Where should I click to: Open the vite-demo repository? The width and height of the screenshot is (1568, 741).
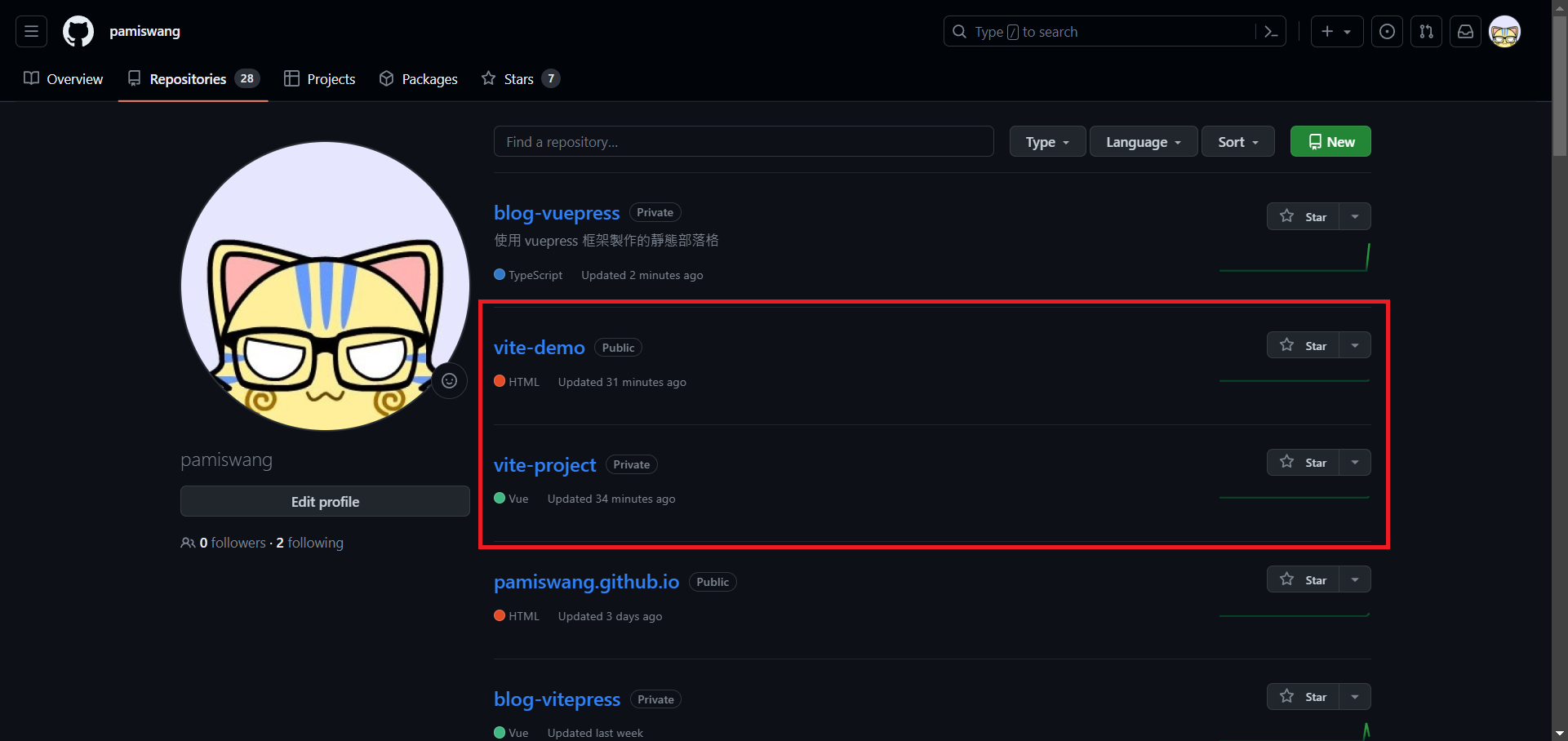pyautogui.click(x=540, y=348)
